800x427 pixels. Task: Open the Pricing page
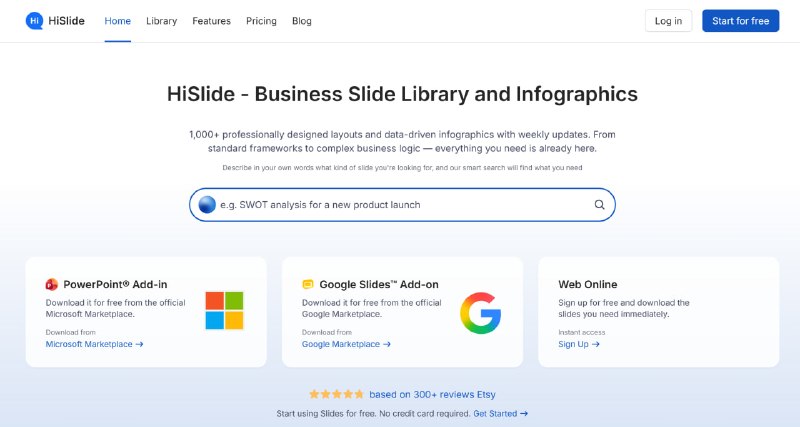(261, 21)
